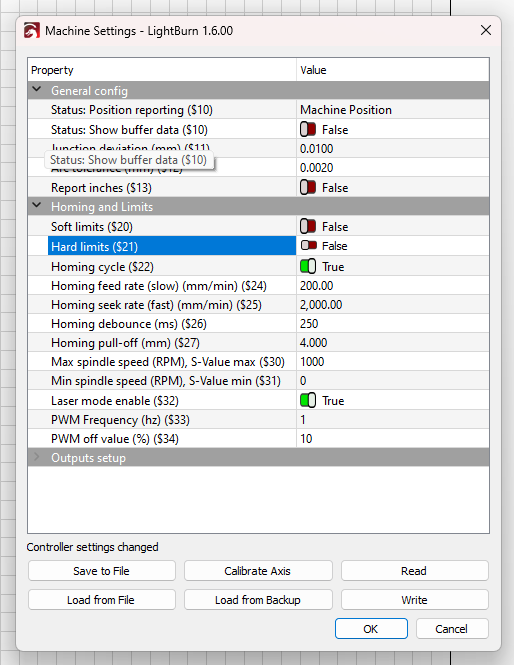Select the Homing debounce value 250
514x665 pixels.
393,324
